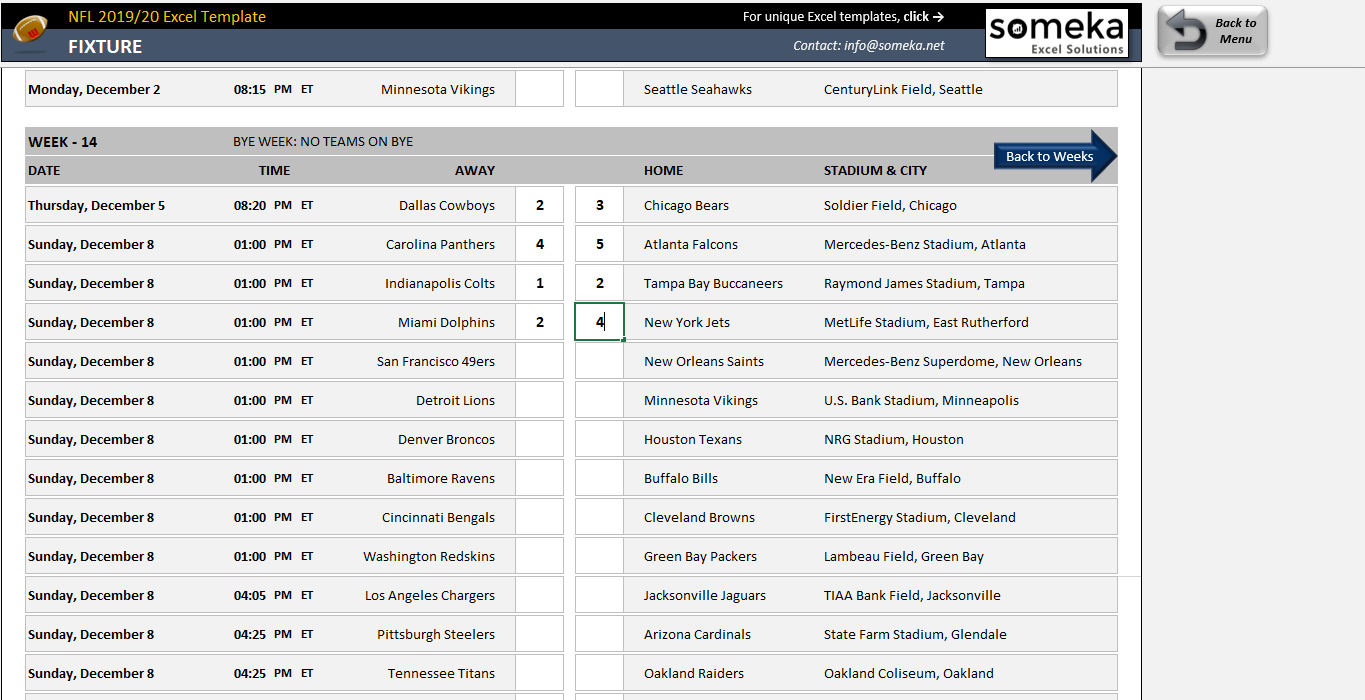Select the Chicago Bears home score cell

pos(600,205)
